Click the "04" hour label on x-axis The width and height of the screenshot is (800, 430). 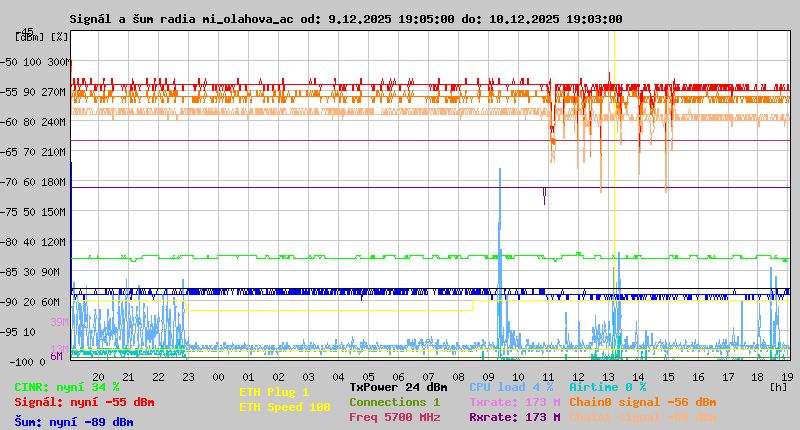click(339, 377)
